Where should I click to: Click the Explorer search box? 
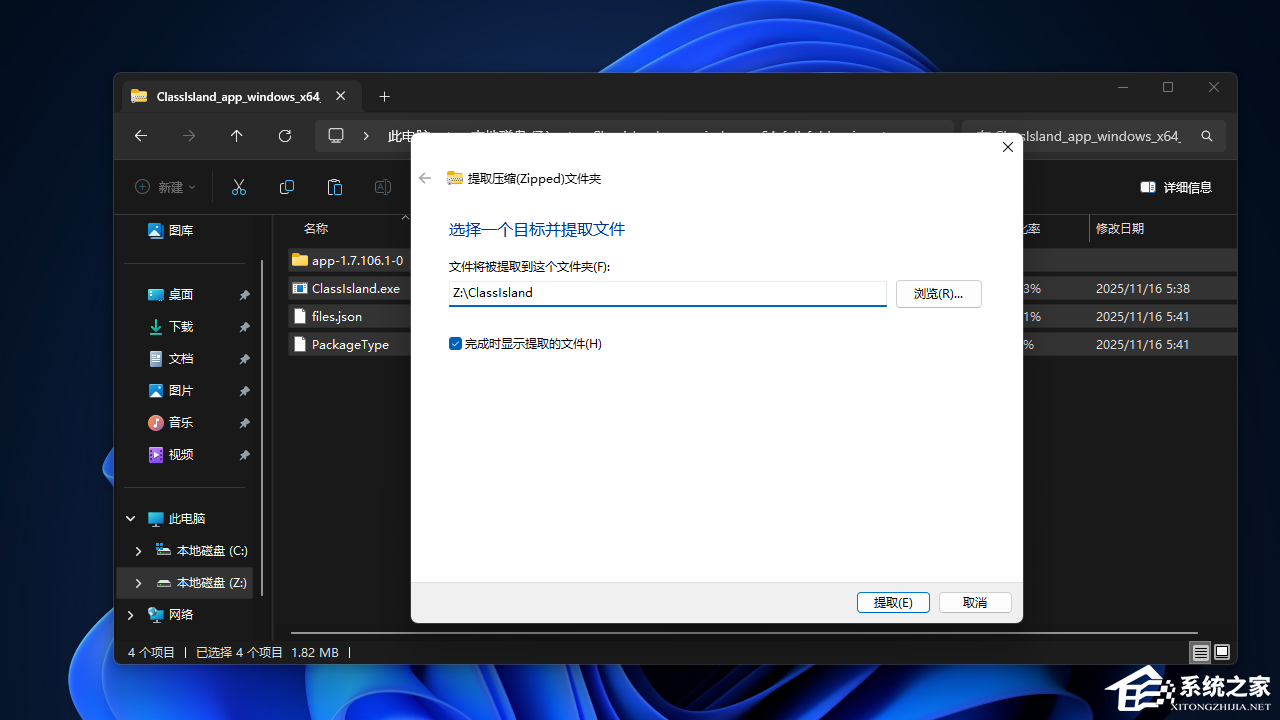[1093, 136]
